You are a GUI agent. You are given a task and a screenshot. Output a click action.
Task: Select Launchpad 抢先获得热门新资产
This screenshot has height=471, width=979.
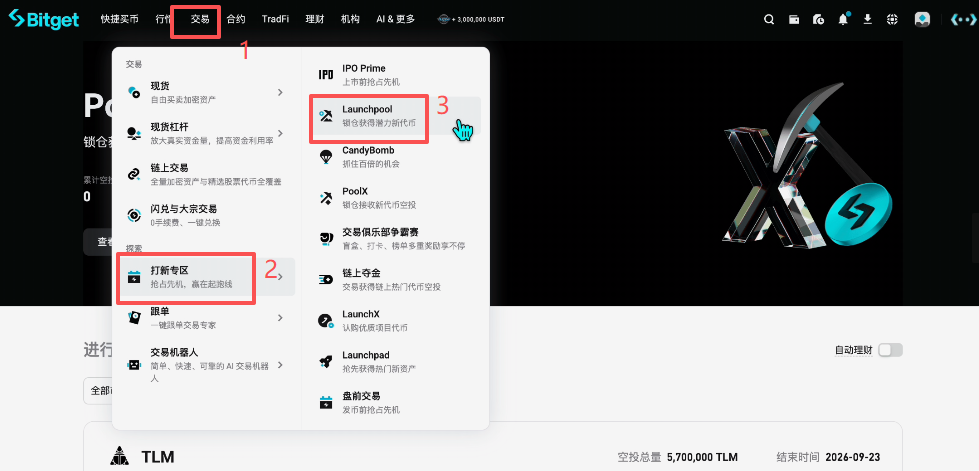[395, 362]
